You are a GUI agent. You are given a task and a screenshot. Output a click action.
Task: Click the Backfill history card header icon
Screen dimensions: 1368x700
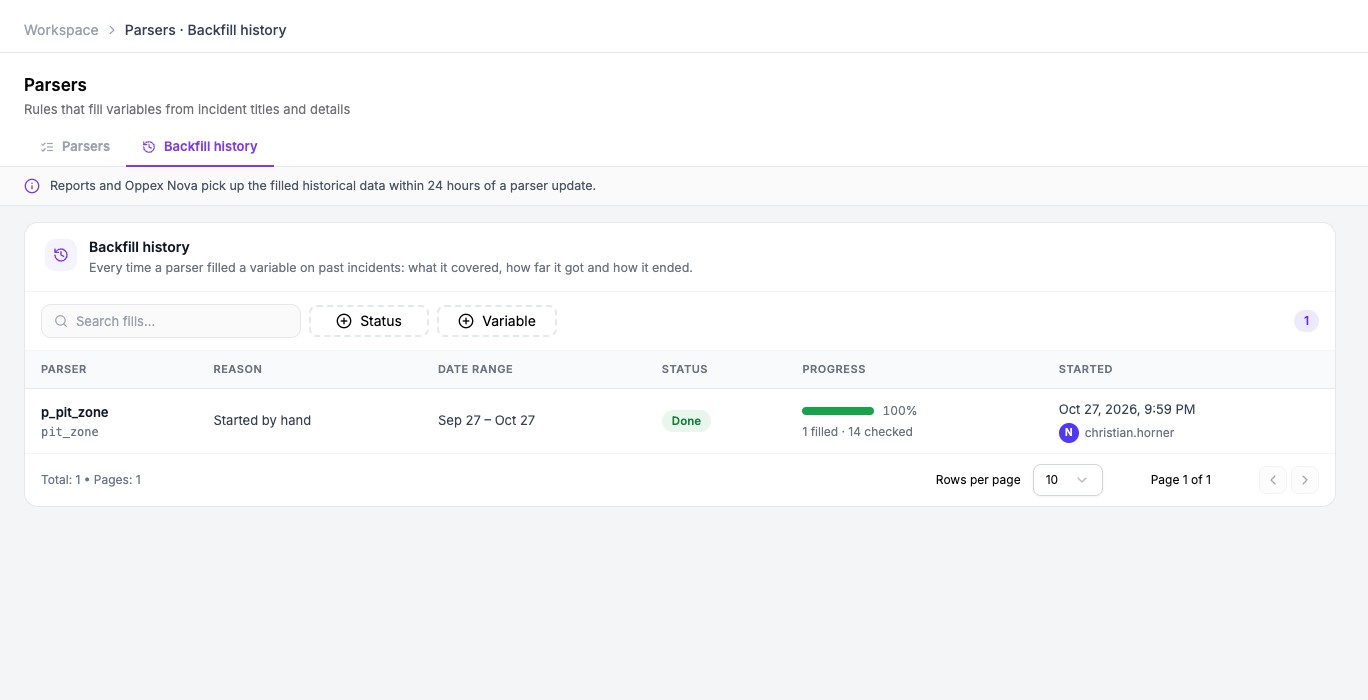pos(61,255)
